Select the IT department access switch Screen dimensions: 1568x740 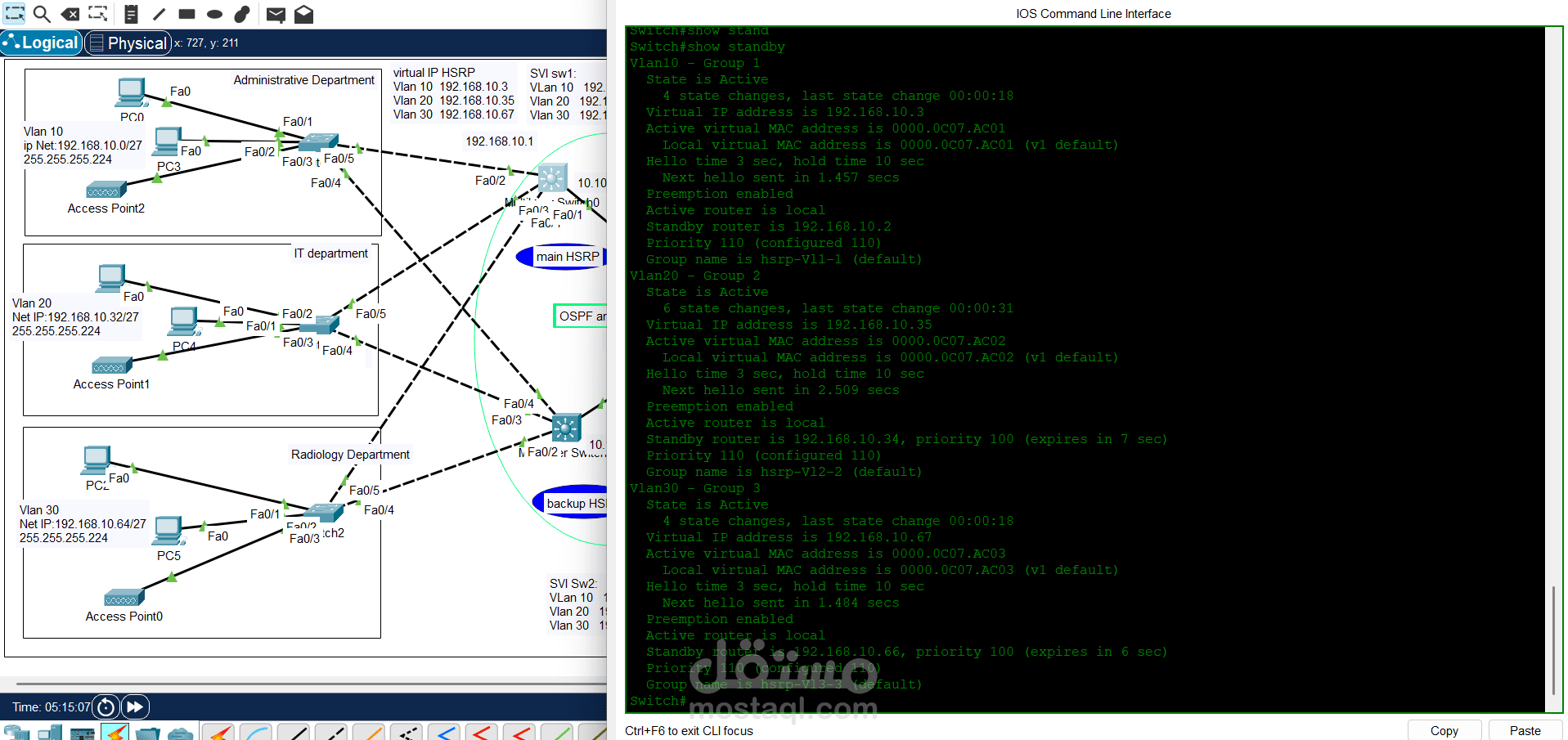320,325
